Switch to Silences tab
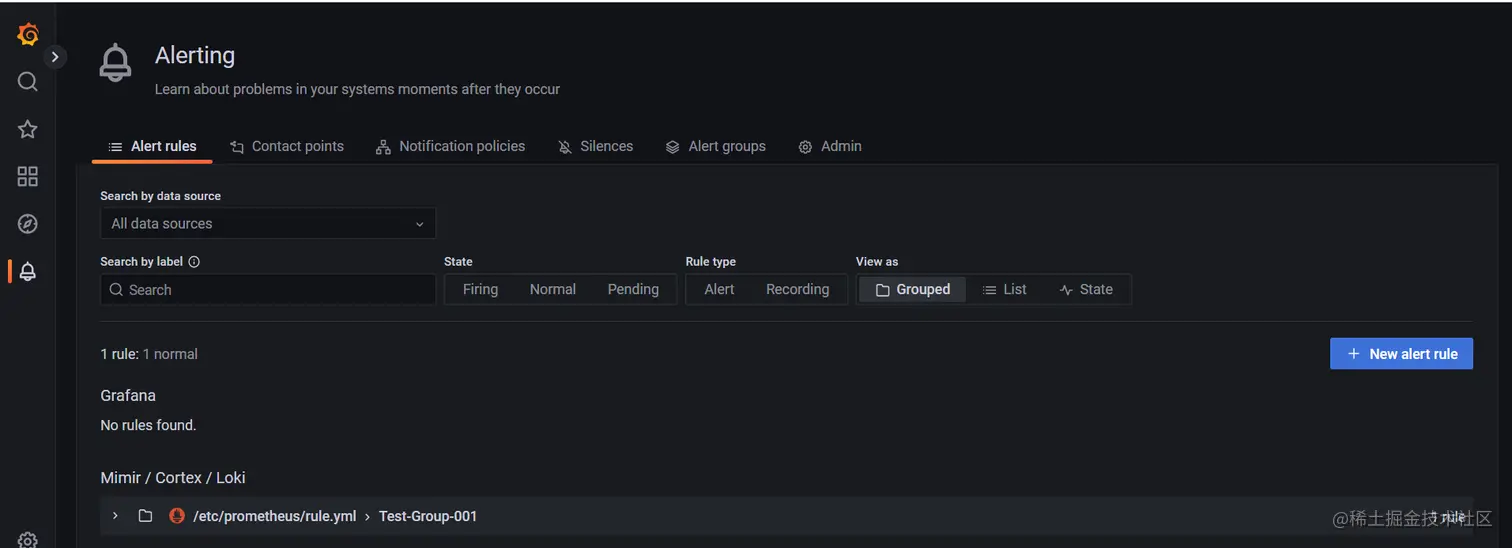This screenshot has width=1512, height=548. [x=595, y=146]
